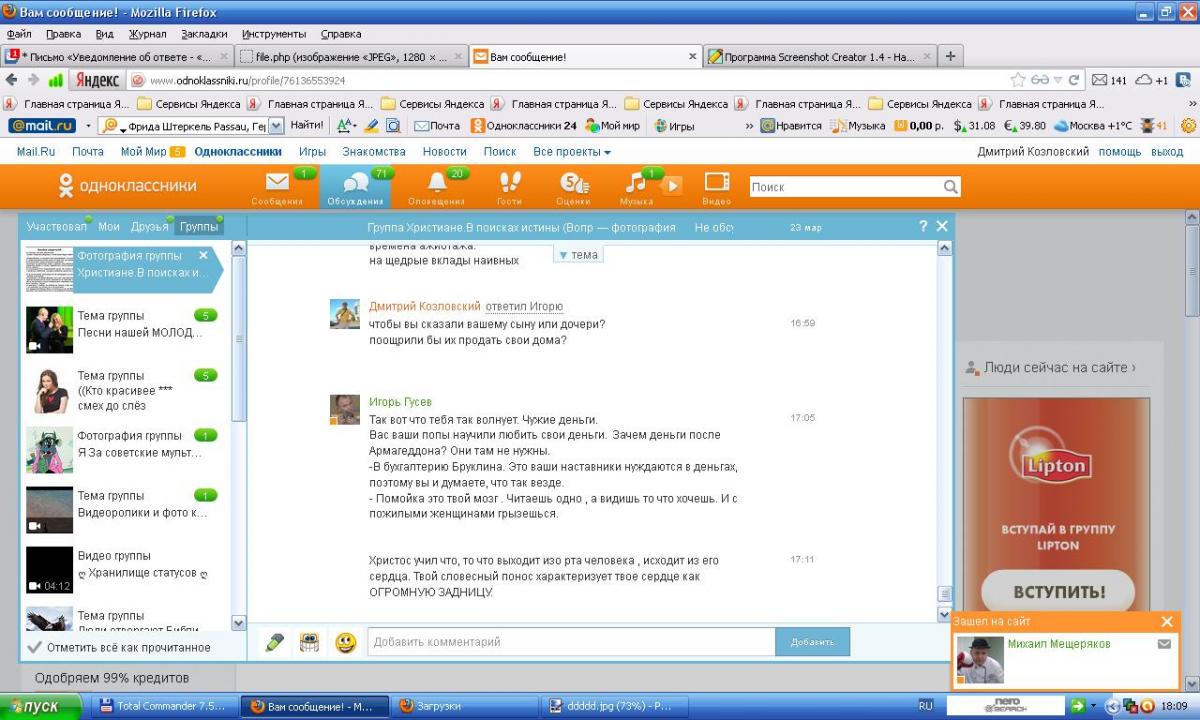Click the Добавить comment button
The width and height of the screenshot is (1200, 720).
[x=812, y=642]
